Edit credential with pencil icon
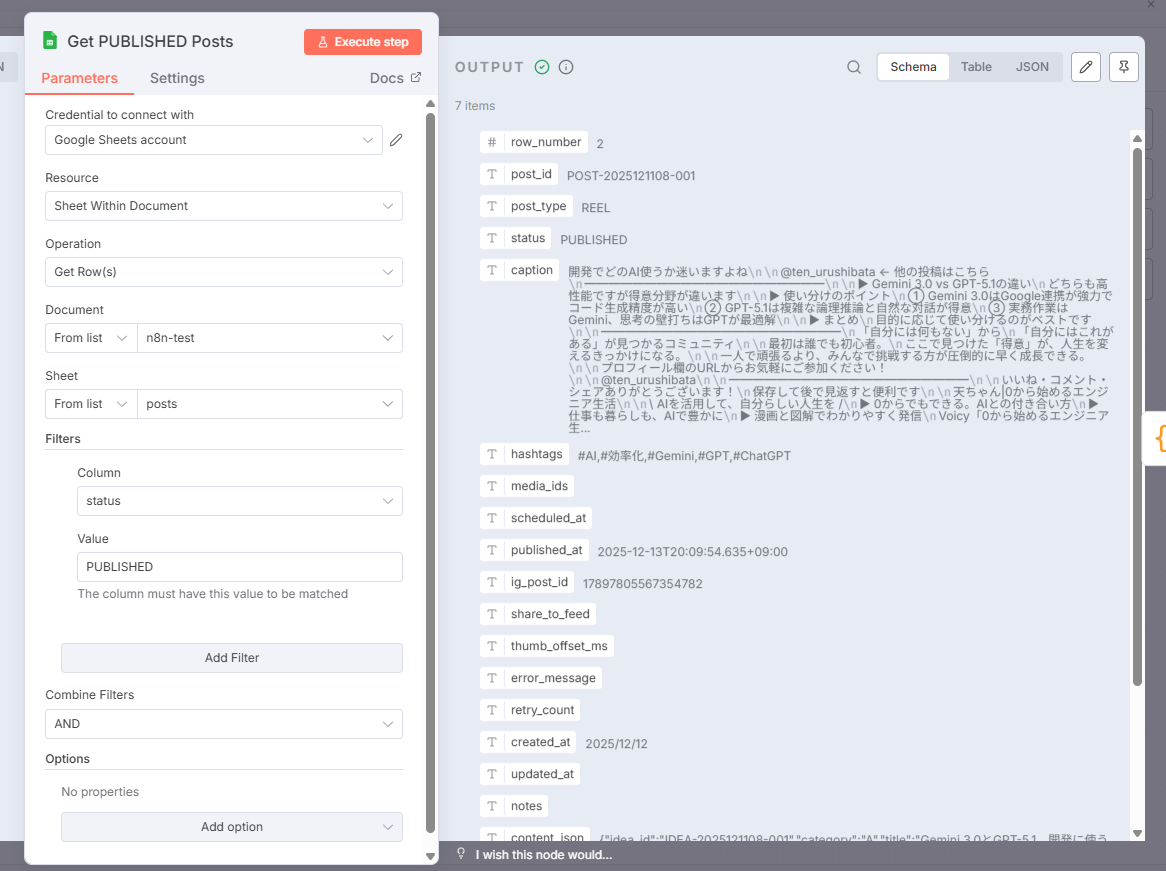1166x871 pixels. click(396, 140)
